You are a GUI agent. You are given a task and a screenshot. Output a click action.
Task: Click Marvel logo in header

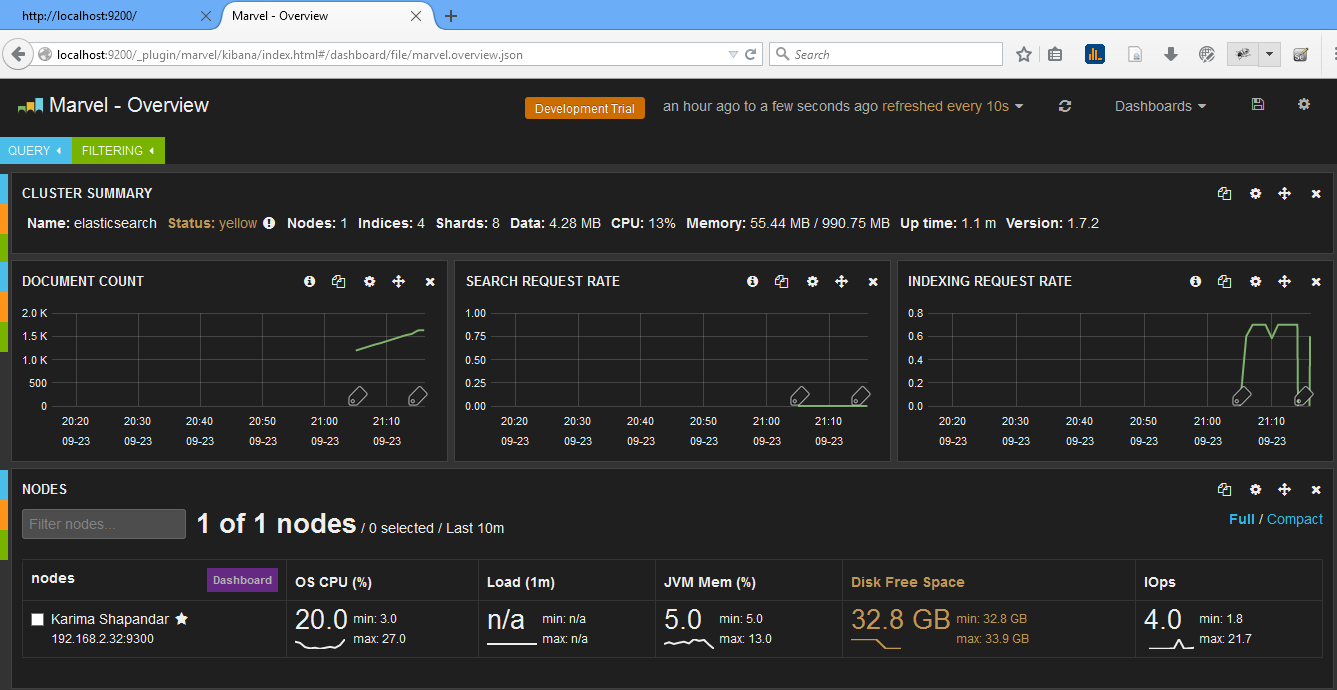click(x=30, y=105)
